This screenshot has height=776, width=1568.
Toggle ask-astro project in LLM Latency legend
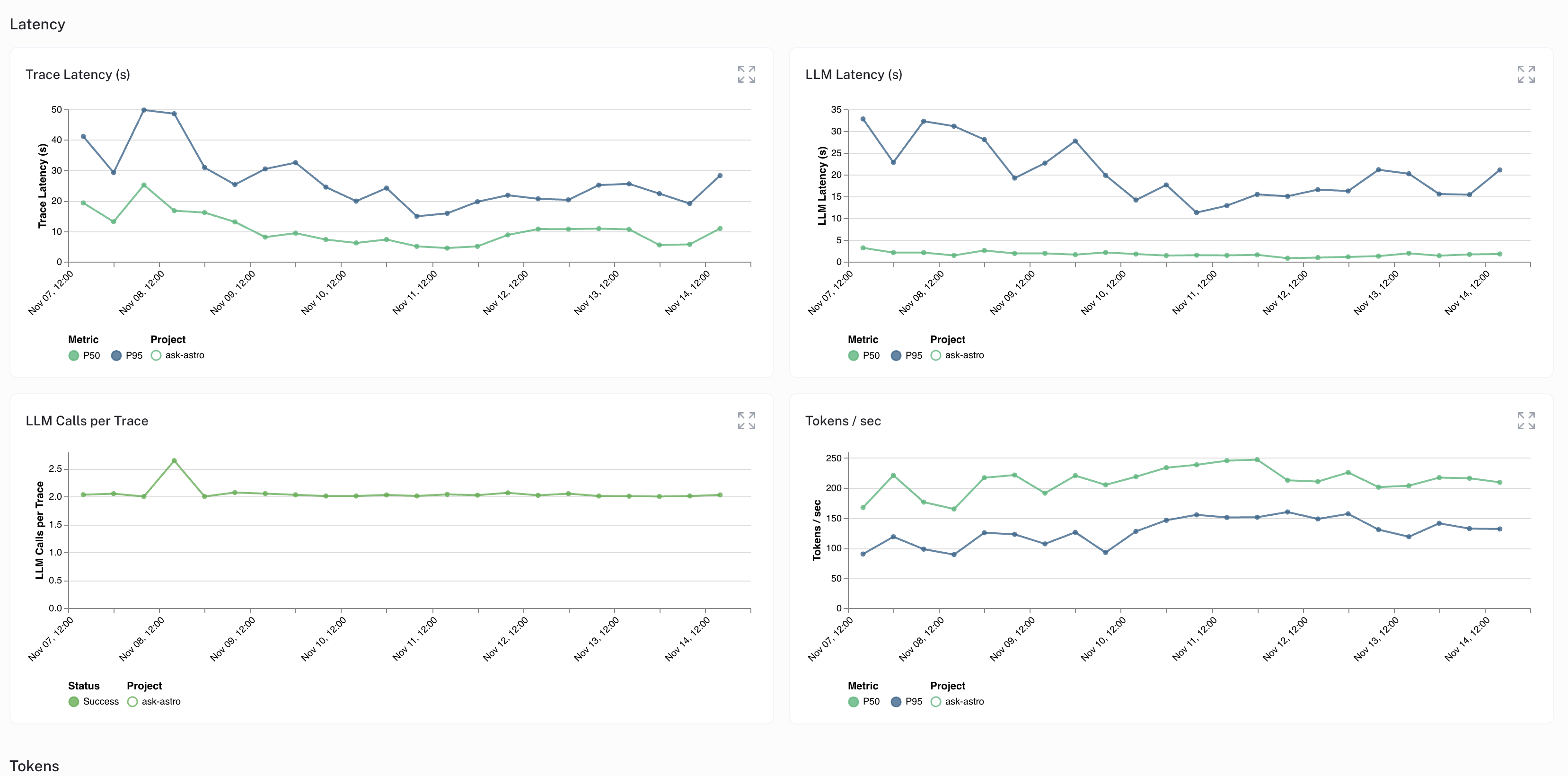tap(958, 355)
